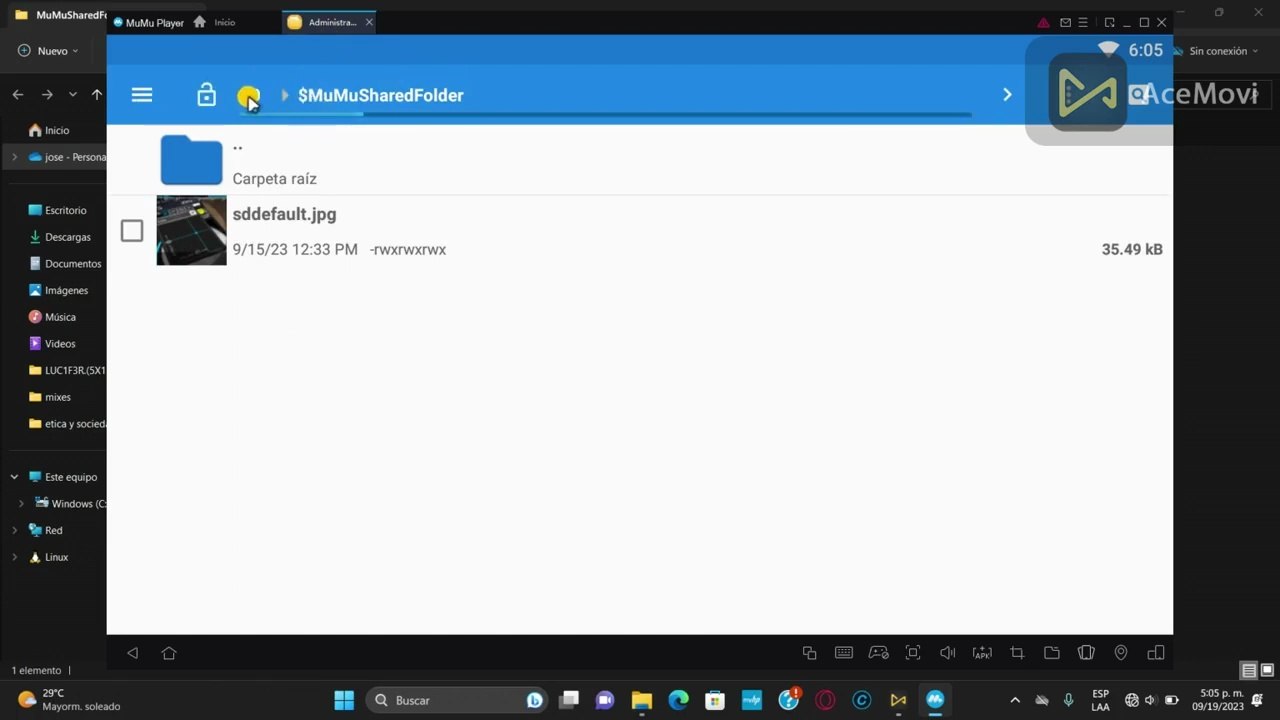
Task: Open Documentos in File Explorer sidebar
Action: (66, 264)
